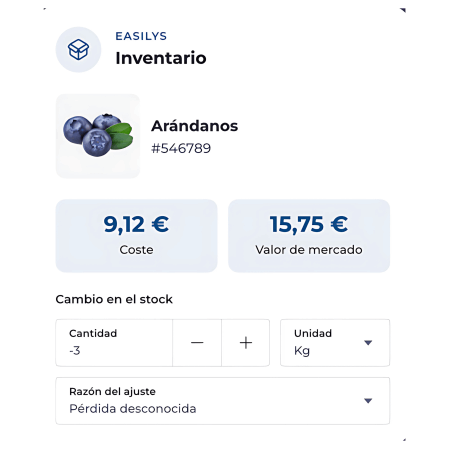Screen dimensions: 449x449
Task: Click the blueberries product thumbnail
Action: [x=98, y=136]
